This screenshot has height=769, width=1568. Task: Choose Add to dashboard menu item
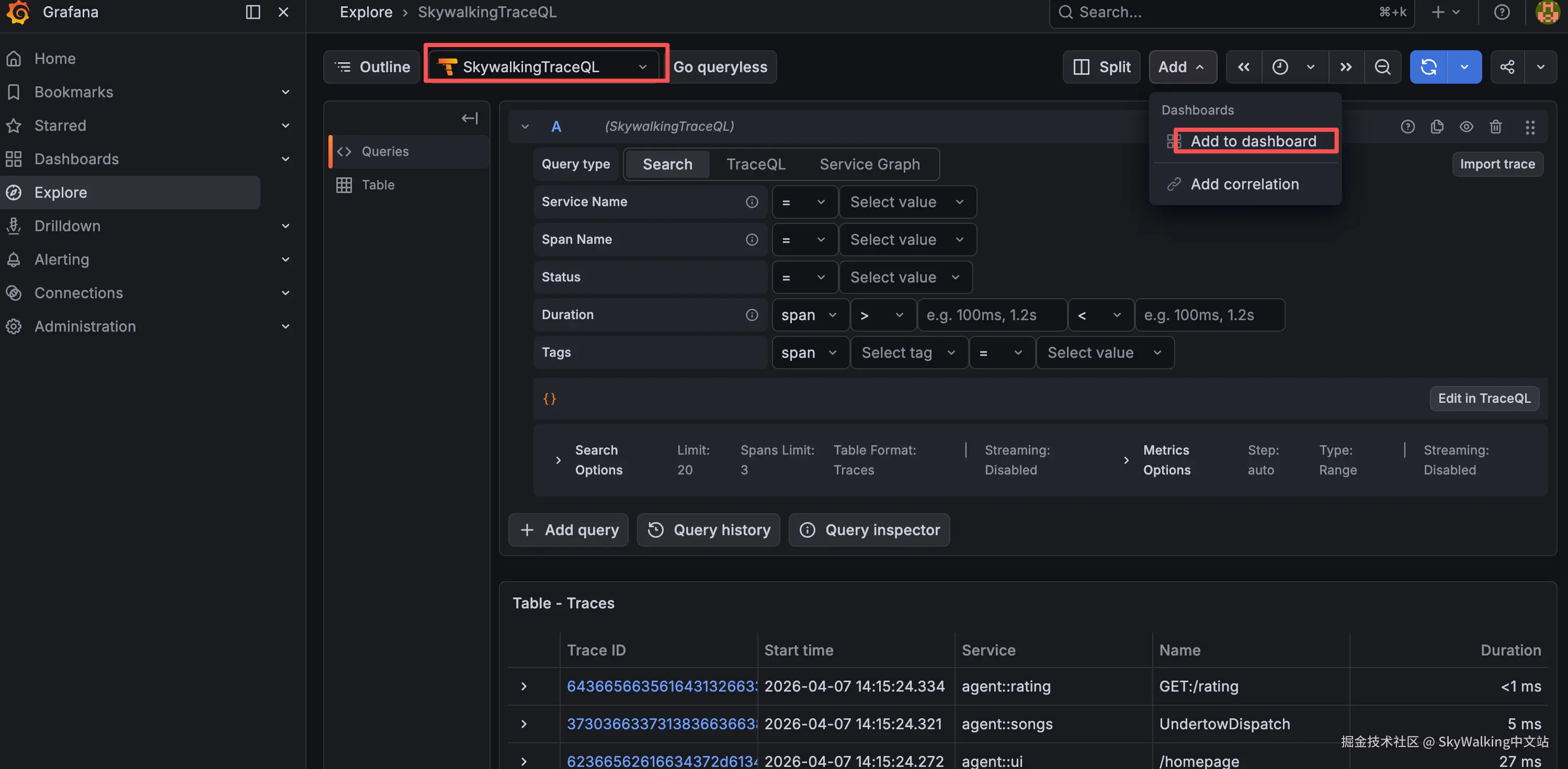pyautogui.click(x=1253, y=141)
